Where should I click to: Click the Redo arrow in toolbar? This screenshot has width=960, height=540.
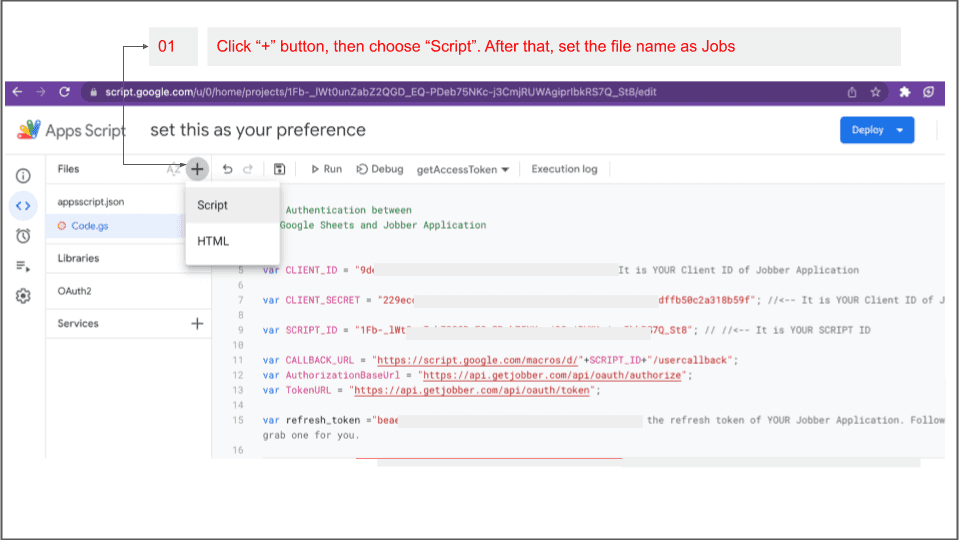[248, 170]
